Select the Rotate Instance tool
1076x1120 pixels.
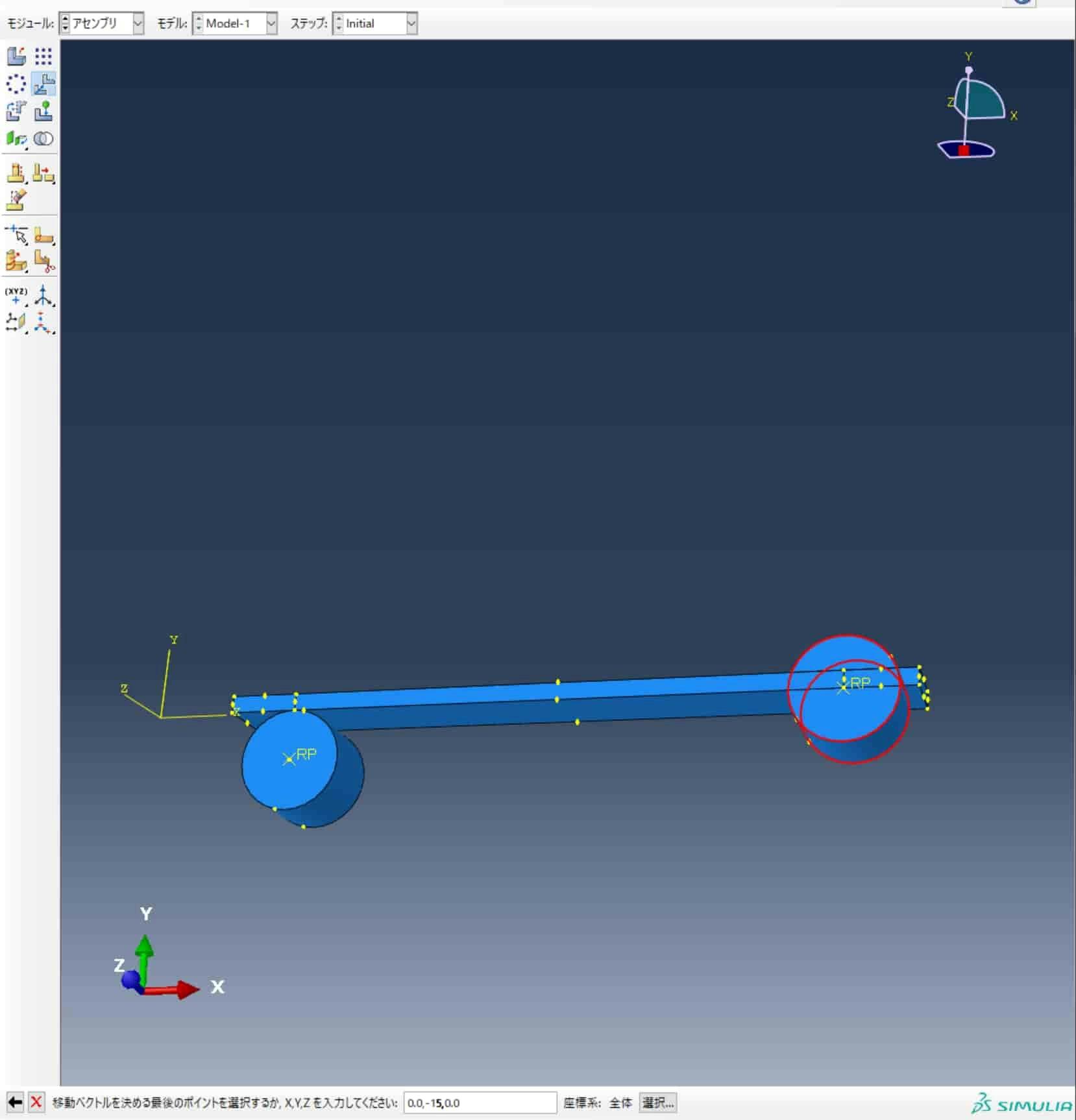(16, 111)
